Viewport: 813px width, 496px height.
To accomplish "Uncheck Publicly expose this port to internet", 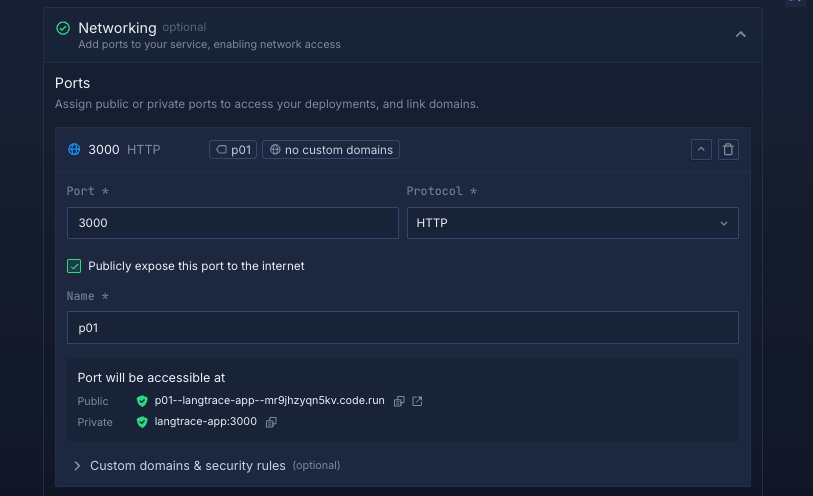I will 74,266.
